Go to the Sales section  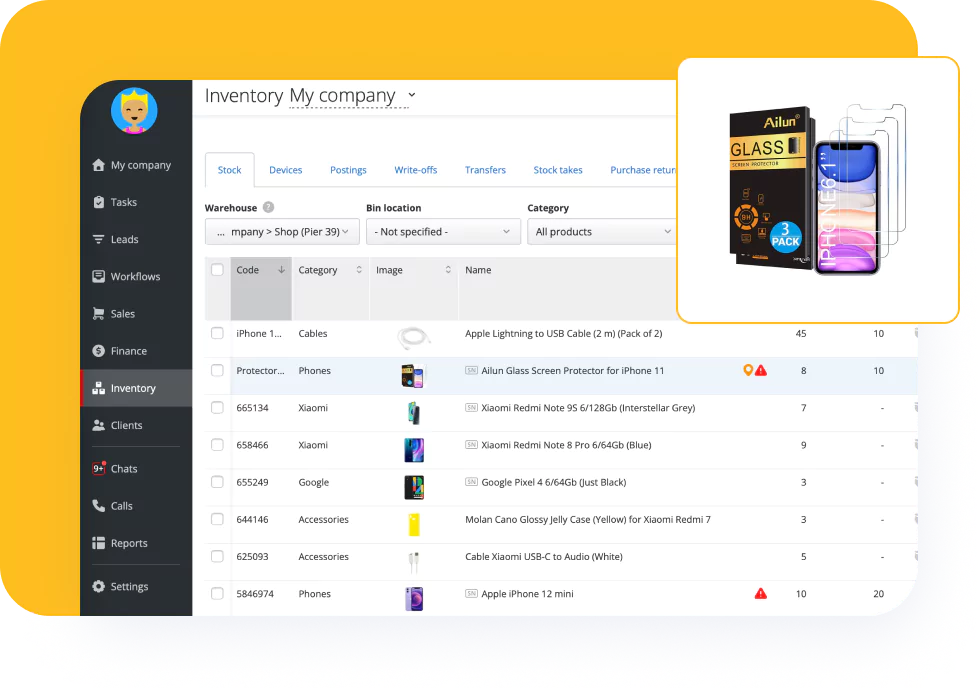(x=122, y=313)
